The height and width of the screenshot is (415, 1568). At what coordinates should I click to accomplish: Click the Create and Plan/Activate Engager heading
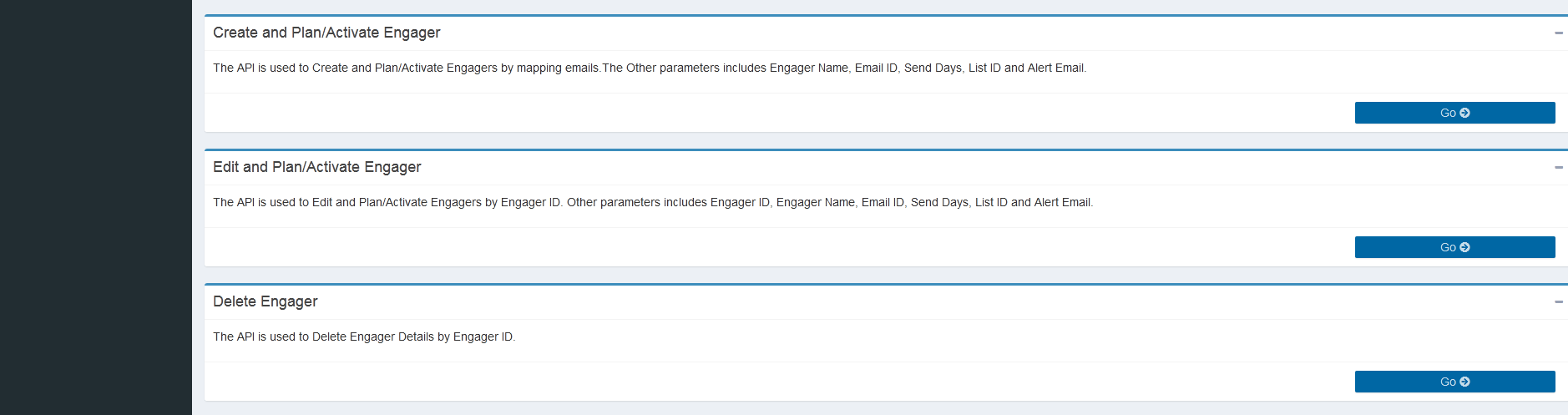[x=326, y=33]
